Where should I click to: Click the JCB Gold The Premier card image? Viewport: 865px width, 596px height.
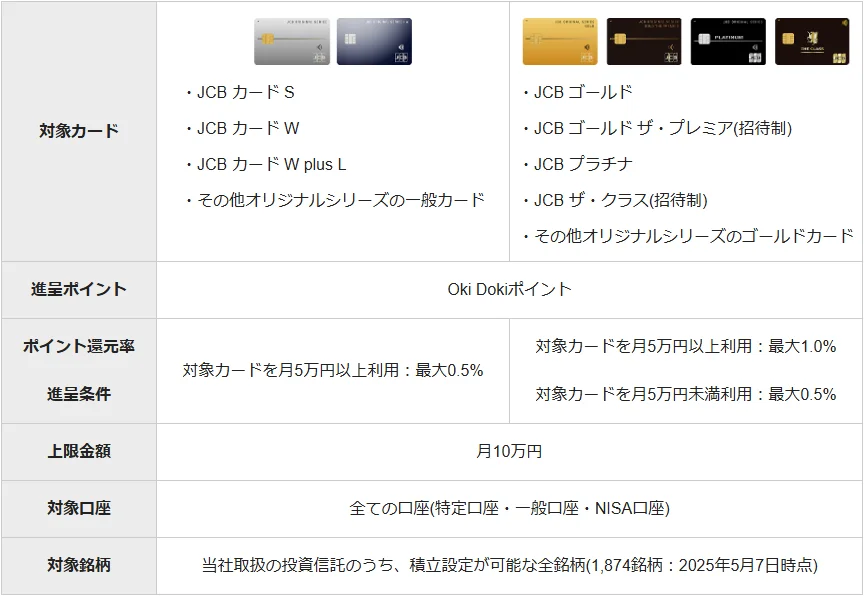644,41
